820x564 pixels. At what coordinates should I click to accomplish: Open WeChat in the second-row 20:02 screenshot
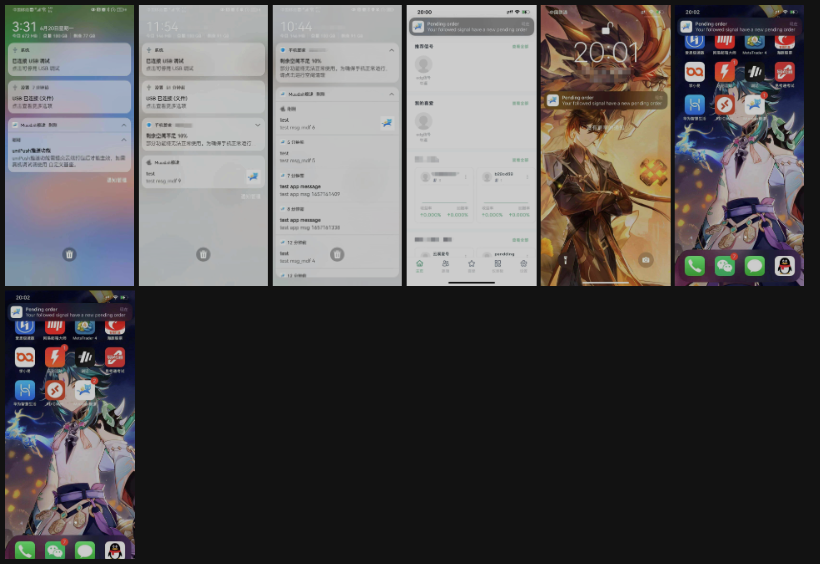(55, 550)
